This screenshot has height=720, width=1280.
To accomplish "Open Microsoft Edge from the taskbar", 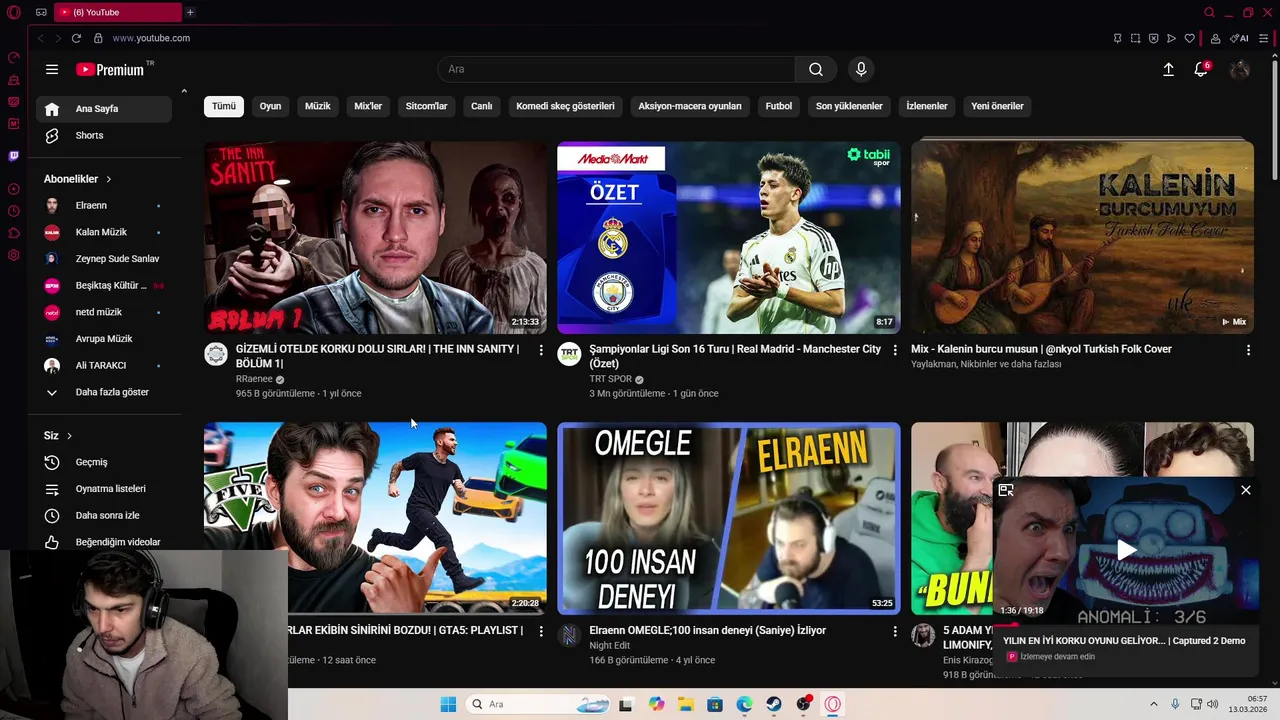I will [744, 704].
